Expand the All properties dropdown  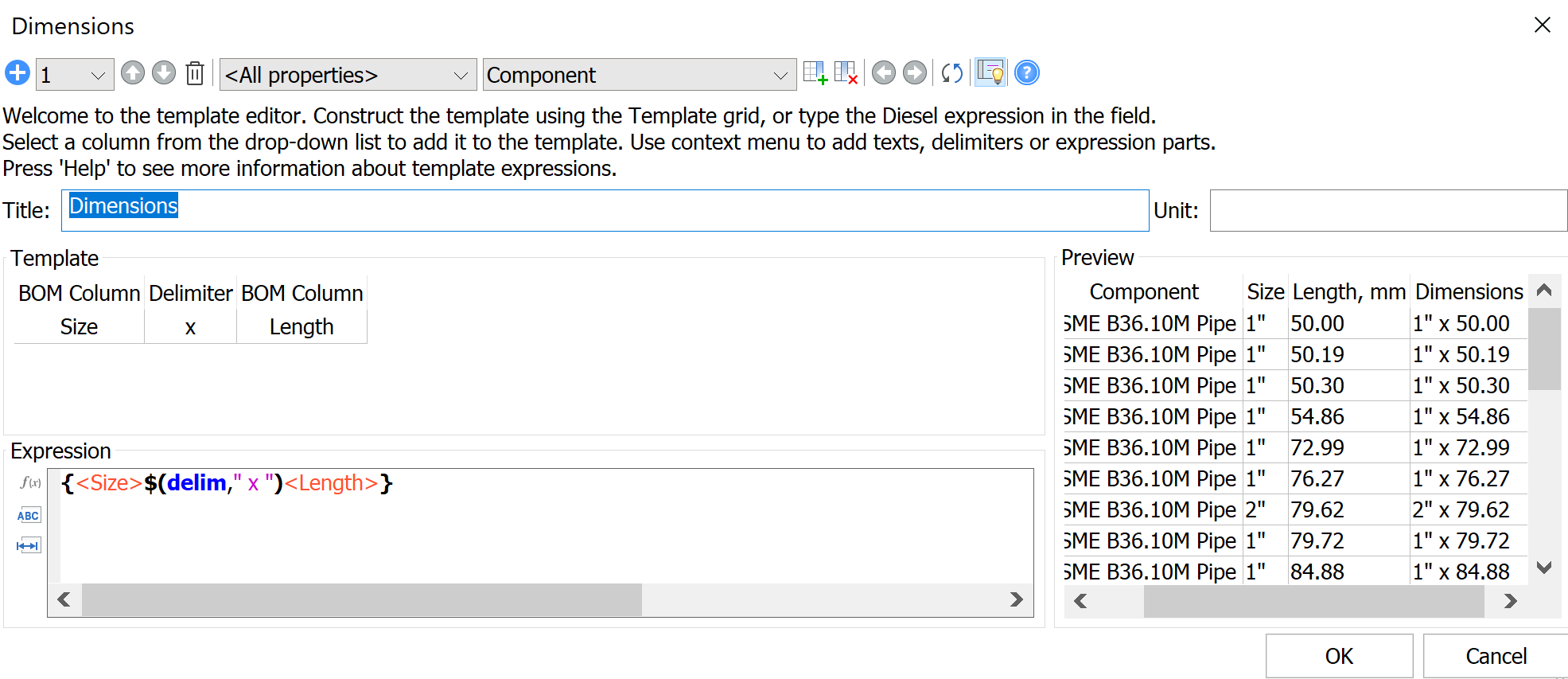(348, 75)
